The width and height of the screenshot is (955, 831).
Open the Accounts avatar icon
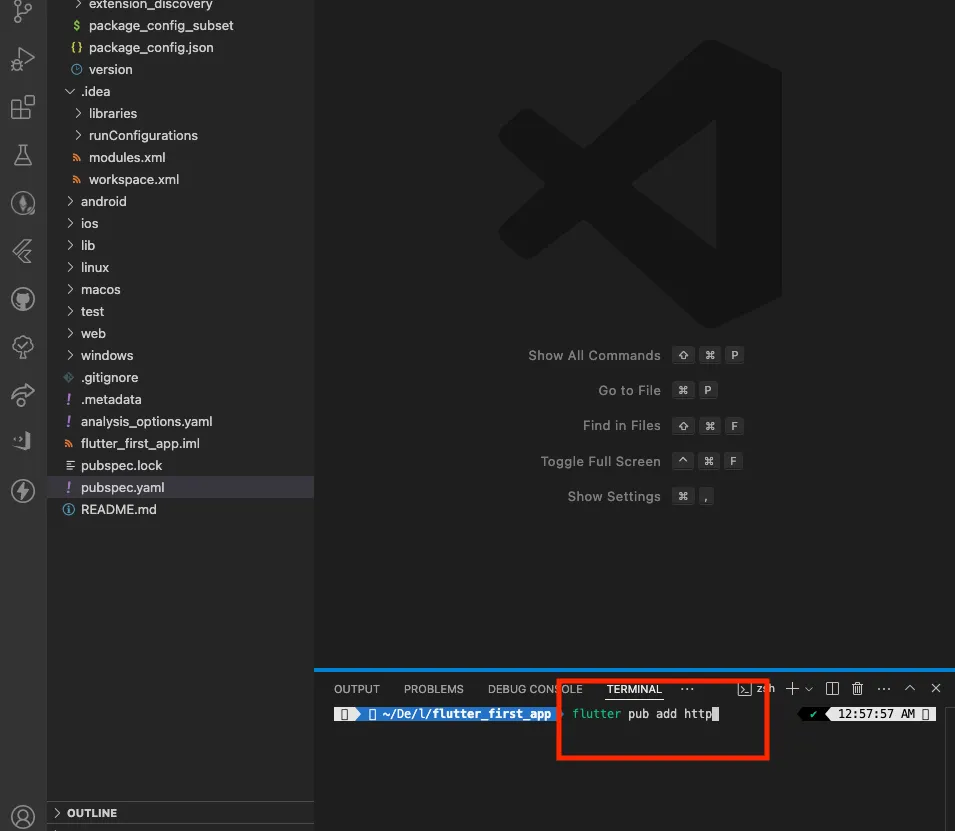(23, 816)
